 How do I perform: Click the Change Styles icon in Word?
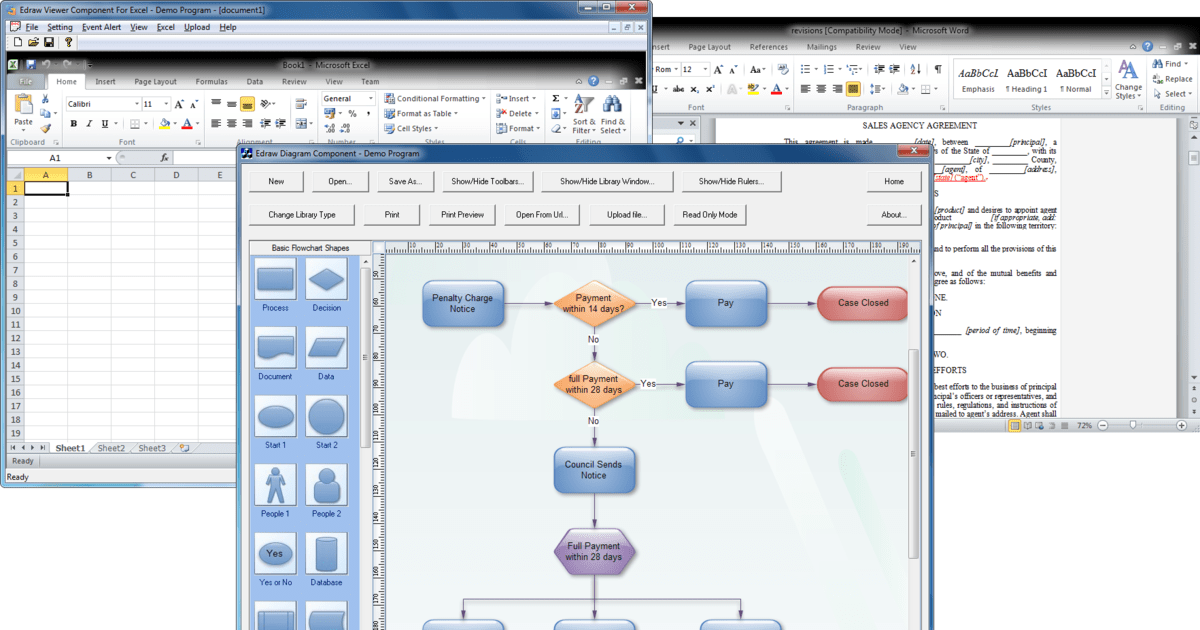coord(1128,79)
